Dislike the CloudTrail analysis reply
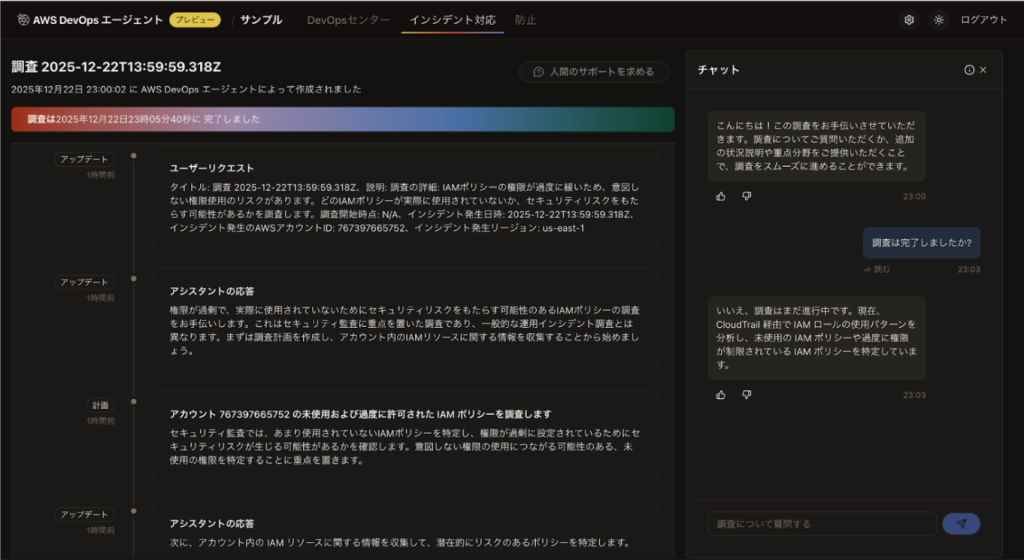1024x560 pixels. (x=746, y=395)
